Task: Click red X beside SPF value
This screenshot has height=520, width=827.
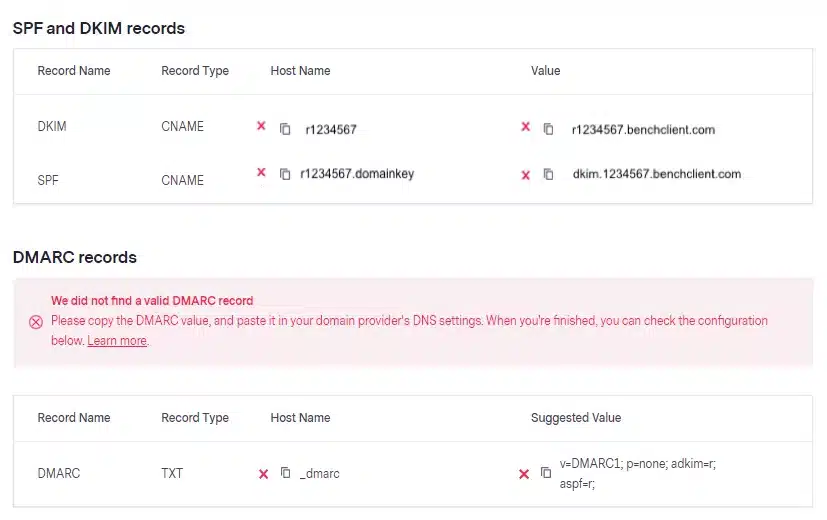Action: (525, 175)
